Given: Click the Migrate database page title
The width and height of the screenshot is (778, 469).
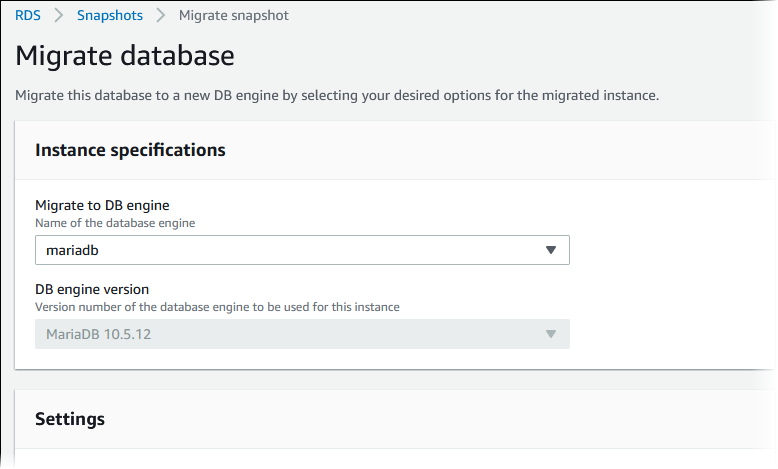Looking at the screenshot, I should [125, 55].
